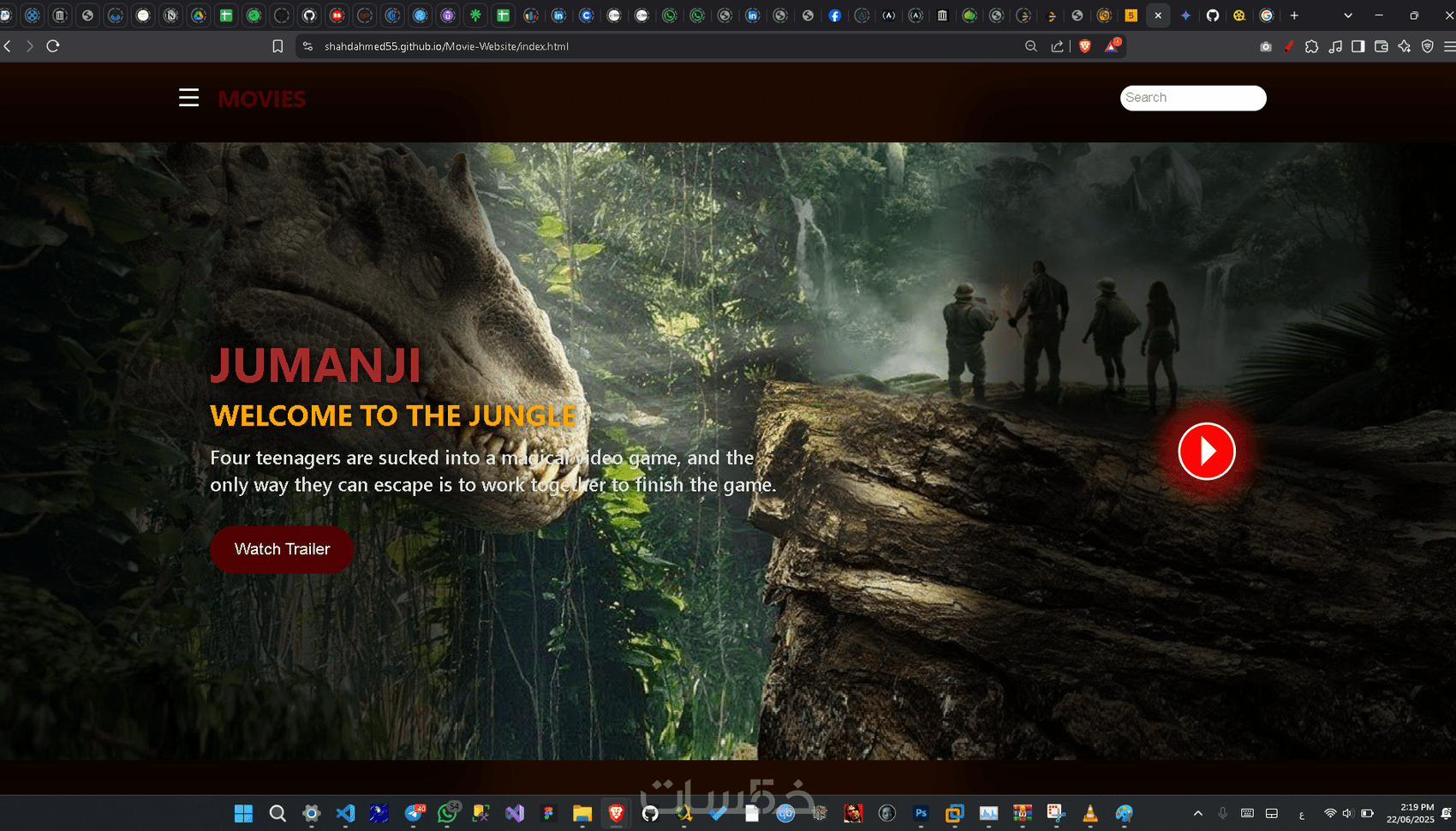This screenshot has width=1456, height=831.
Task: Open WhatsApp from the taskbar
Action: click(x=447, y=813)
